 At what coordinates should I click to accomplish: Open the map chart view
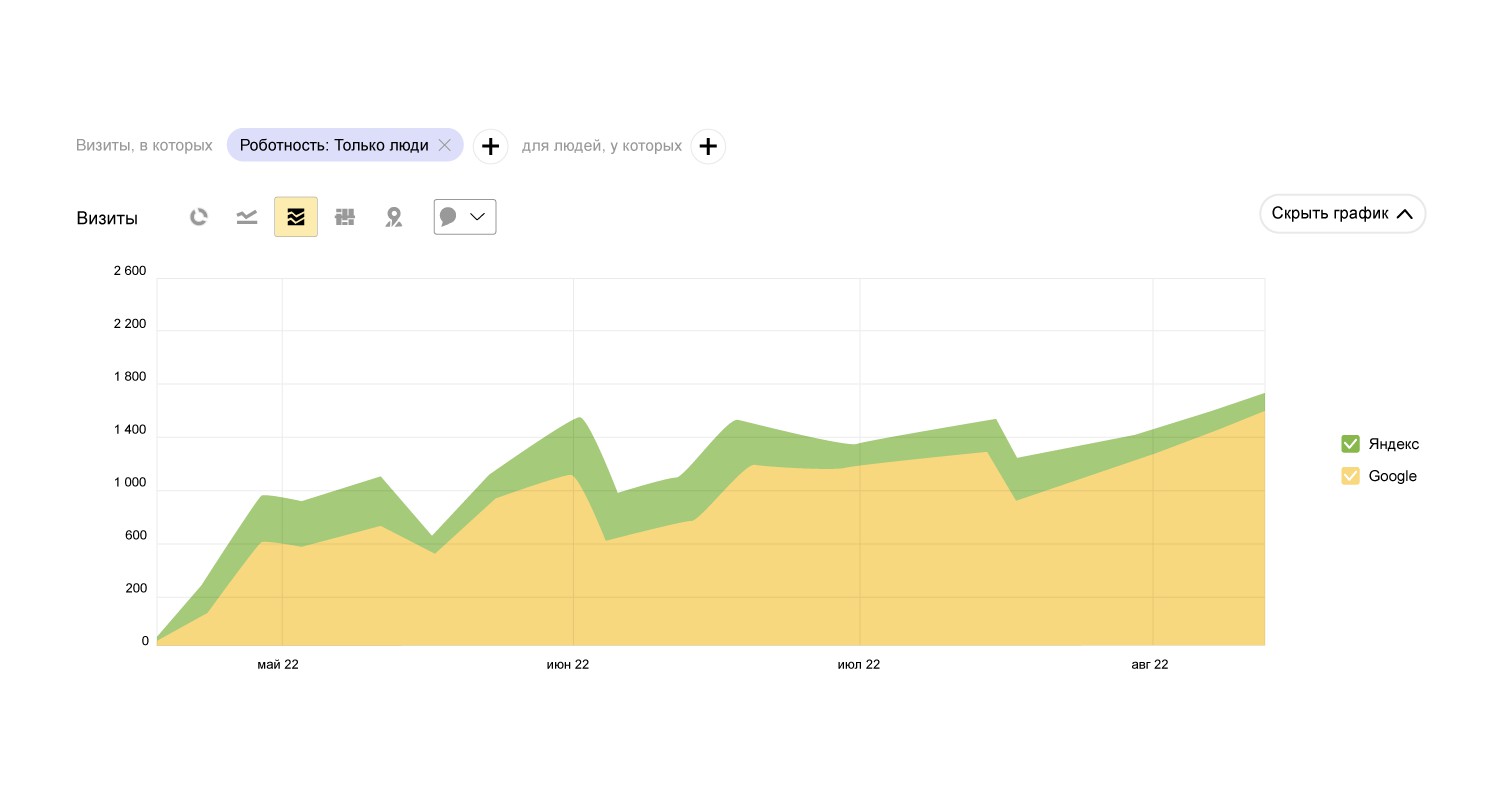point(394,217)
